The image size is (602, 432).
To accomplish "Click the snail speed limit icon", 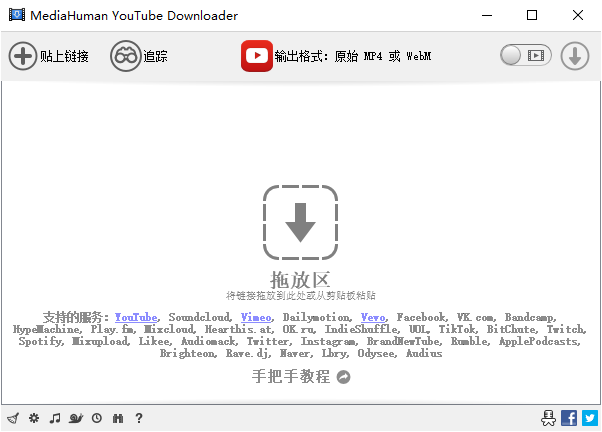I will coord(76,418).
